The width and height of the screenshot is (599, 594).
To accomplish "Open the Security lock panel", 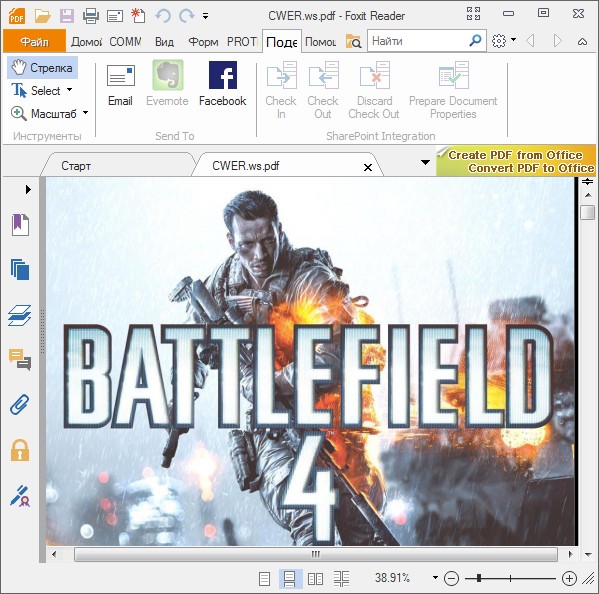I will point(20,450).
